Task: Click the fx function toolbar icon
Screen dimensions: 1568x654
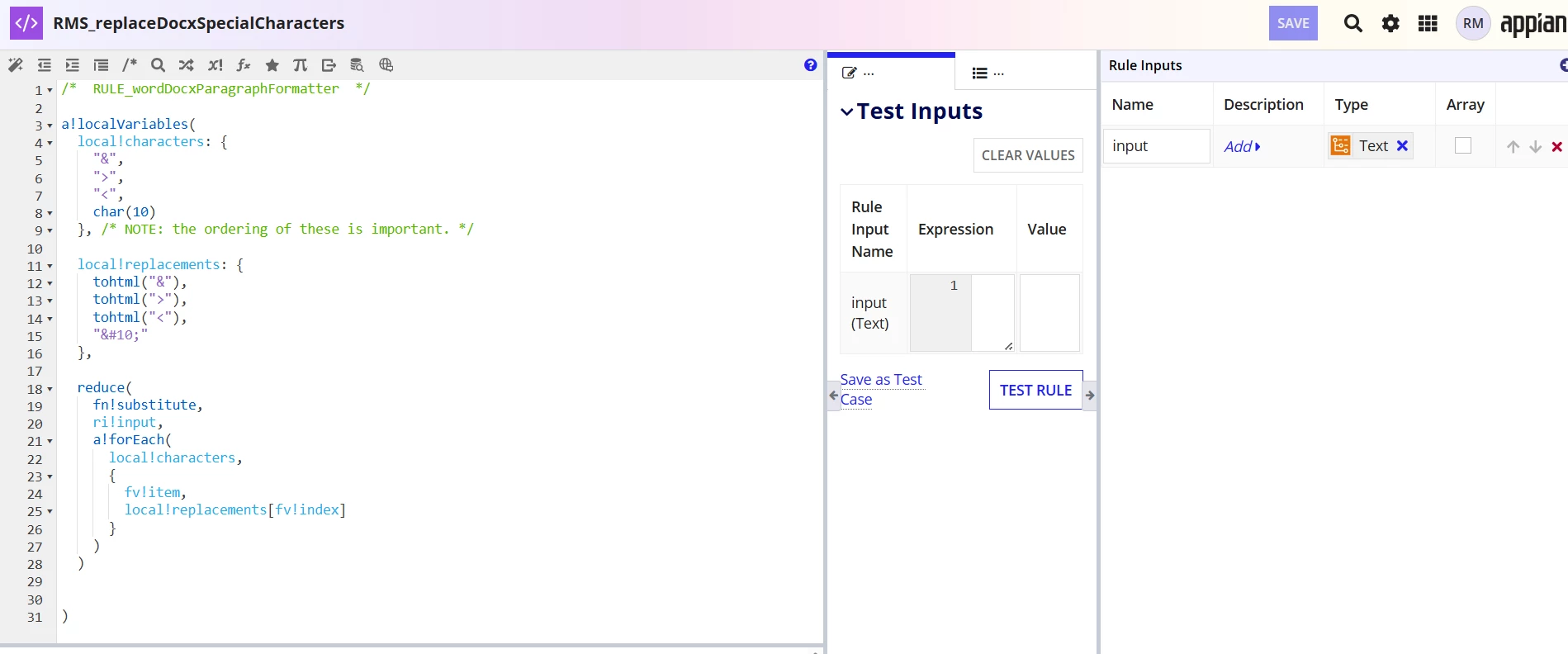Action: (244, 65)
